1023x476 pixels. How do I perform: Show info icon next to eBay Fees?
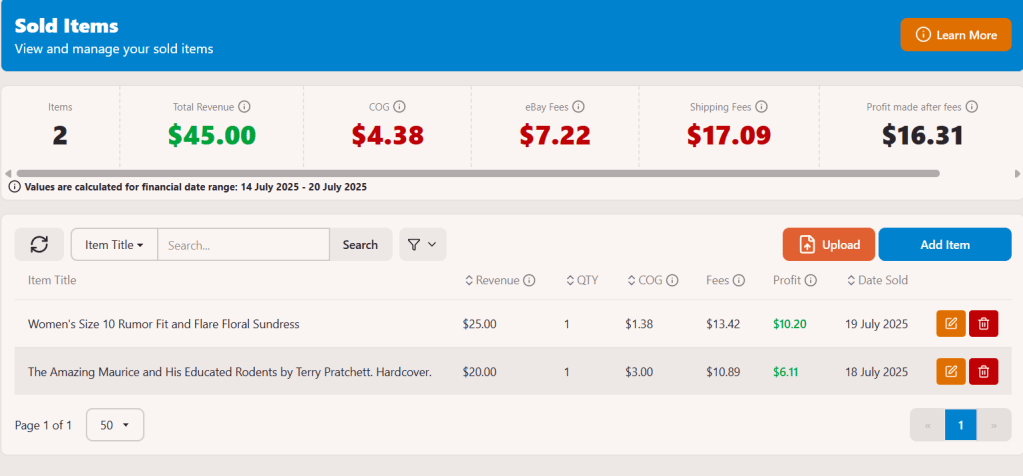point(578,106)
